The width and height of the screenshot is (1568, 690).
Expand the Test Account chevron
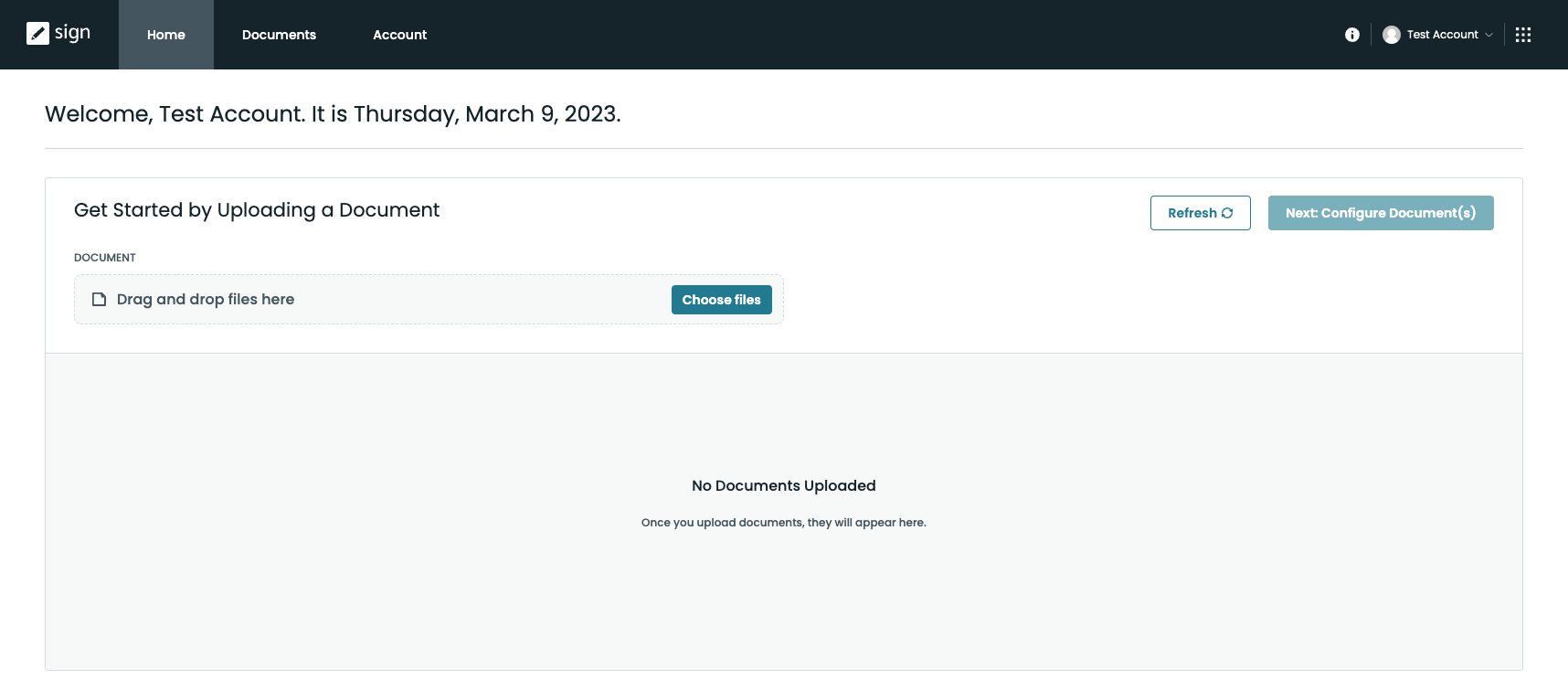click(1489, 35)
